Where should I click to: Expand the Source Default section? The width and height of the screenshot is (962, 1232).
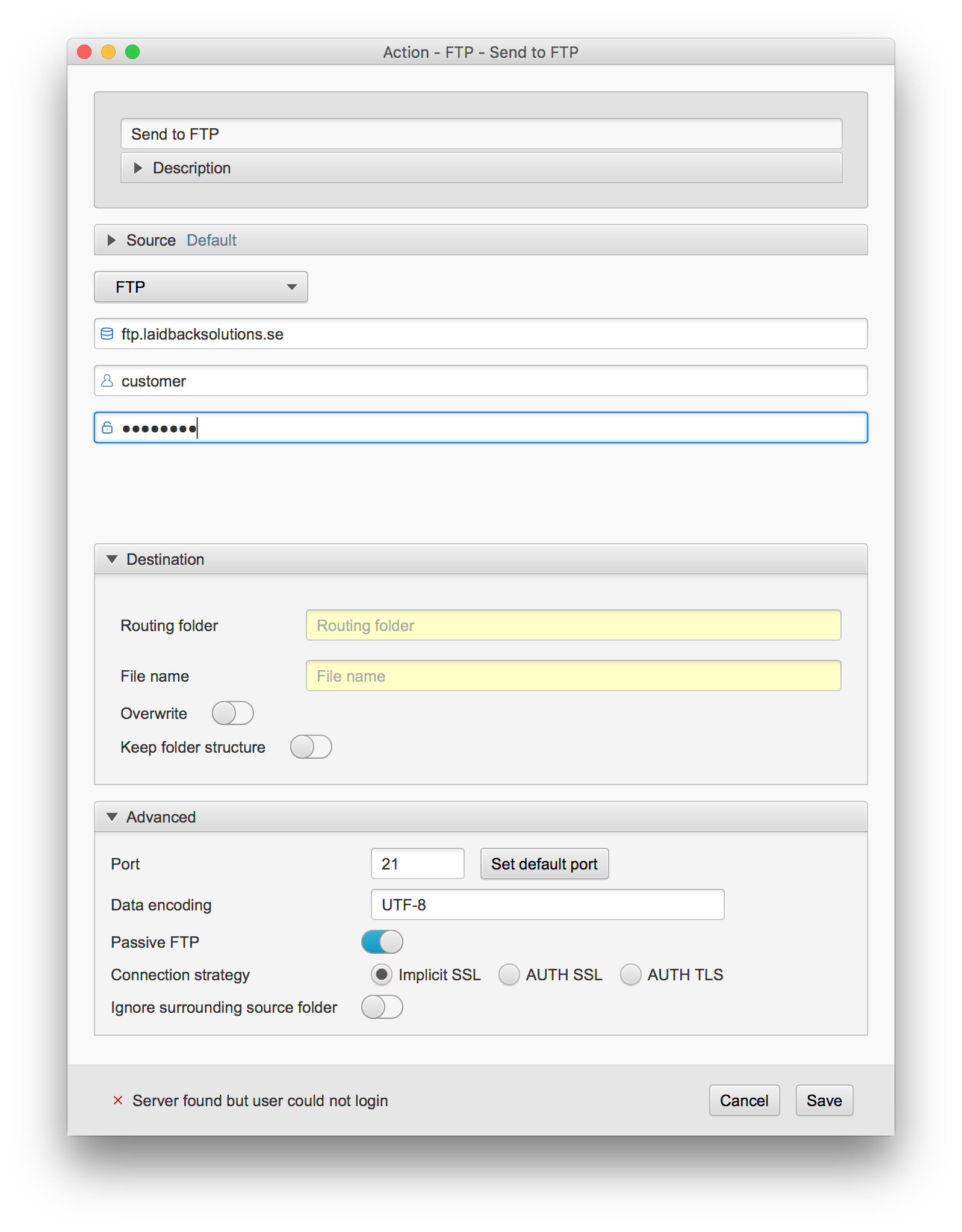pyautogui.click(x=481, y=240)
